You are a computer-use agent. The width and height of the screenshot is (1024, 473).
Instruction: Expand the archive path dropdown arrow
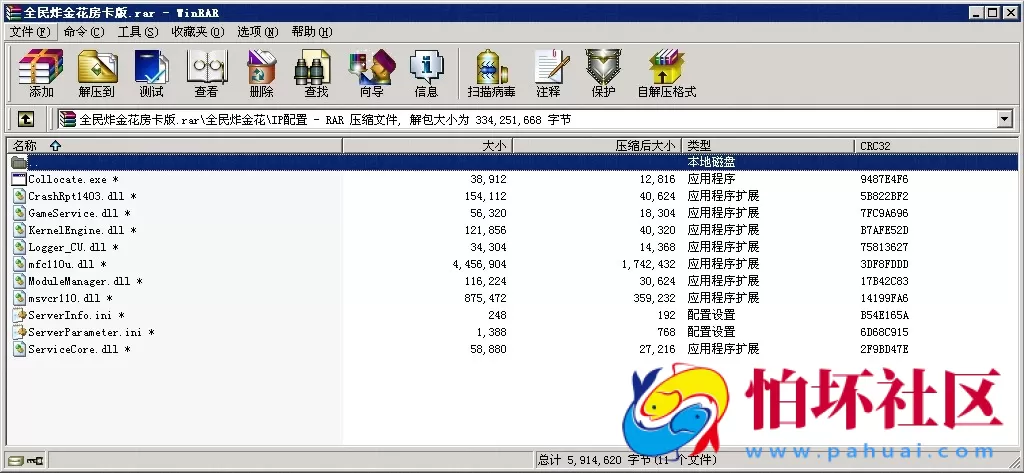[1004, 119]
